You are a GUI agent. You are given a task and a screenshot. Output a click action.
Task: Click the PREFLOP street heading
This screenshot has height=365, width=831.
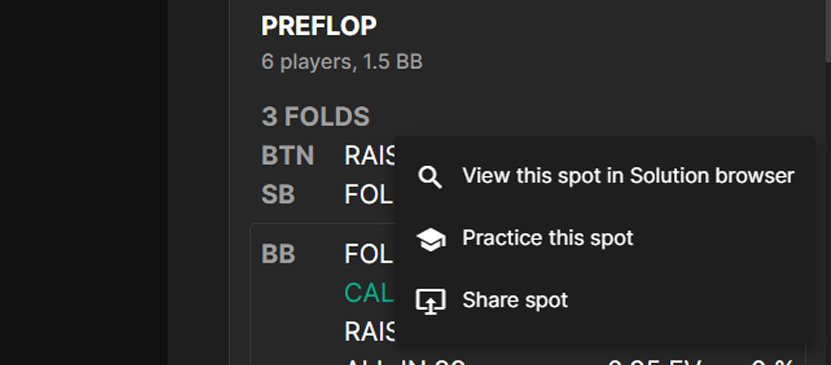click(x=319, y=26)
